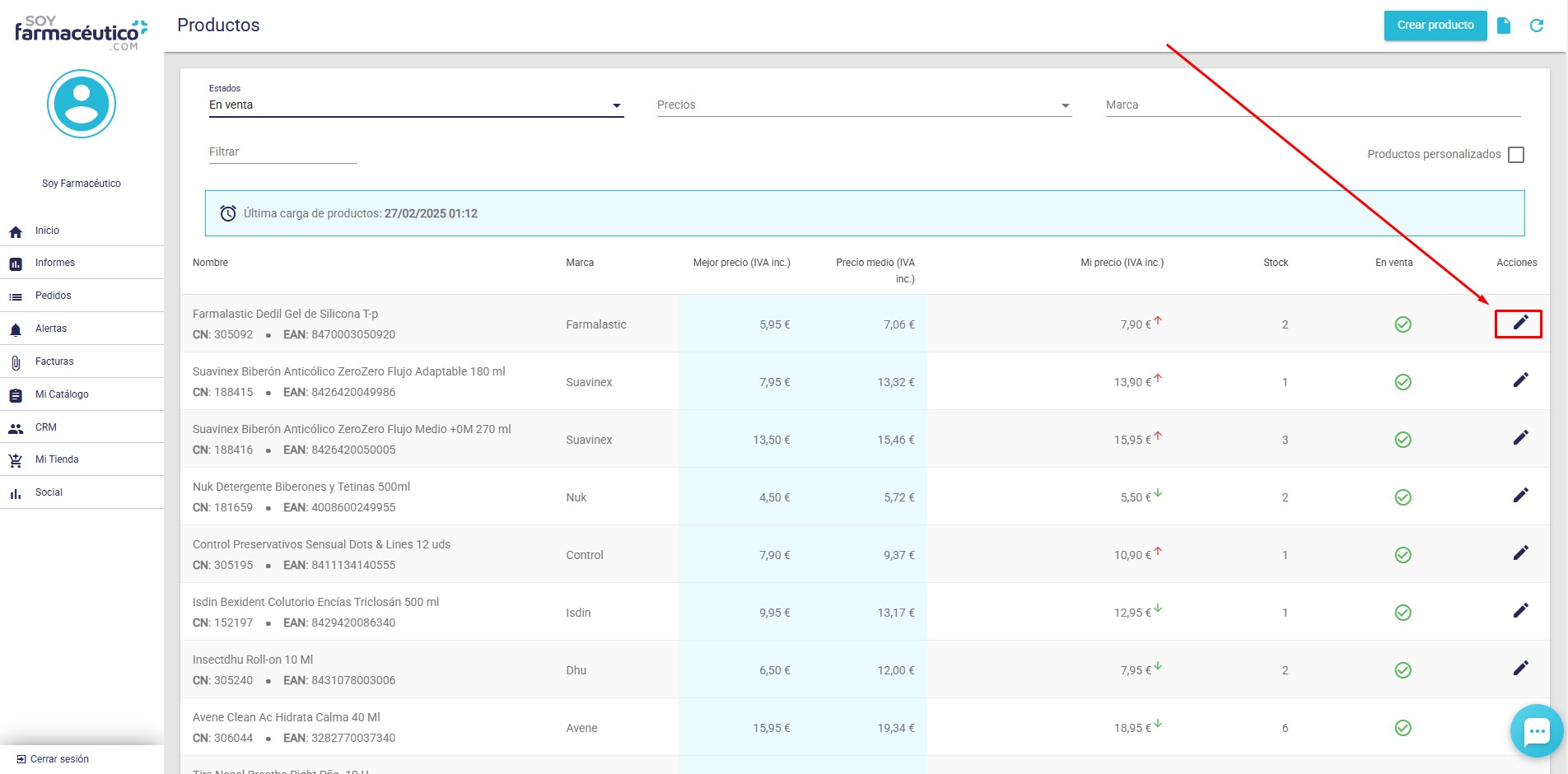Toggle En venta status for Farmalastic Dedil
Viewport: 1568px width, 774px height.
pyautogui.click(x=1403, y=324)
